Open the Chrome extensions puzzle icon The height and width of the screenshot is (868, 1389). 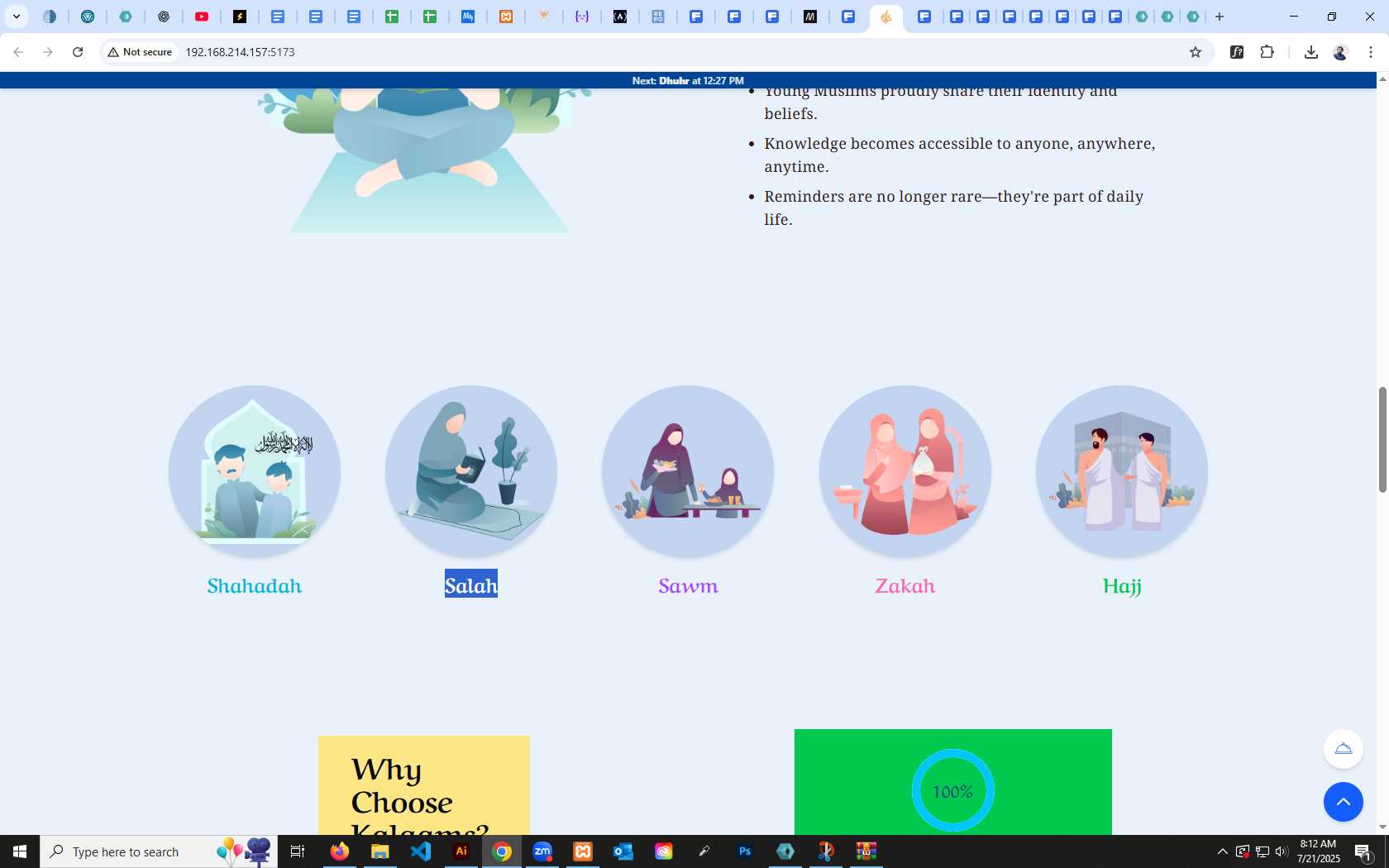[1267, 52]
